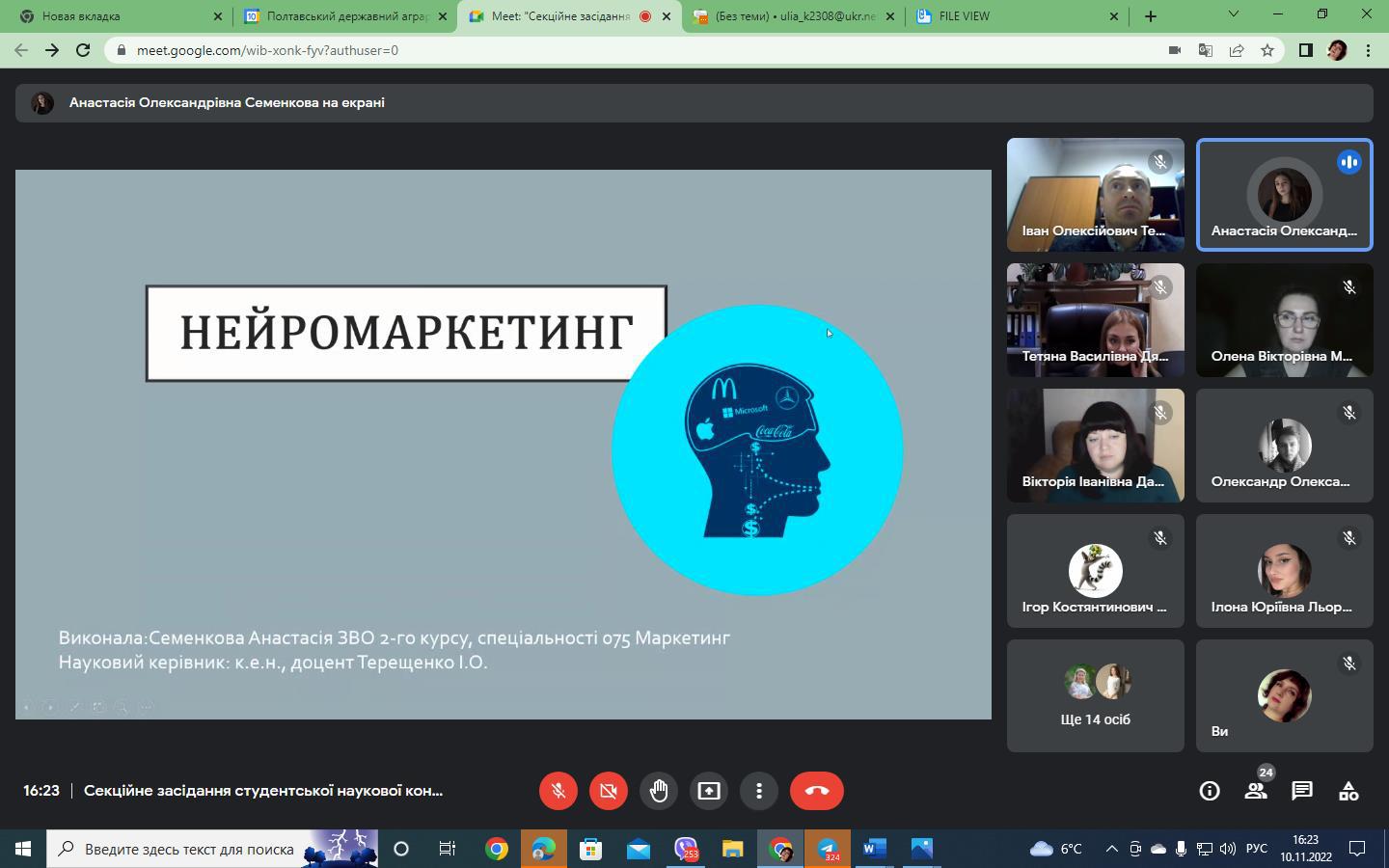Open Cortana circle on taskbar
The image size is (1389, 868).
pyautogui.click(x=401, y=849)
